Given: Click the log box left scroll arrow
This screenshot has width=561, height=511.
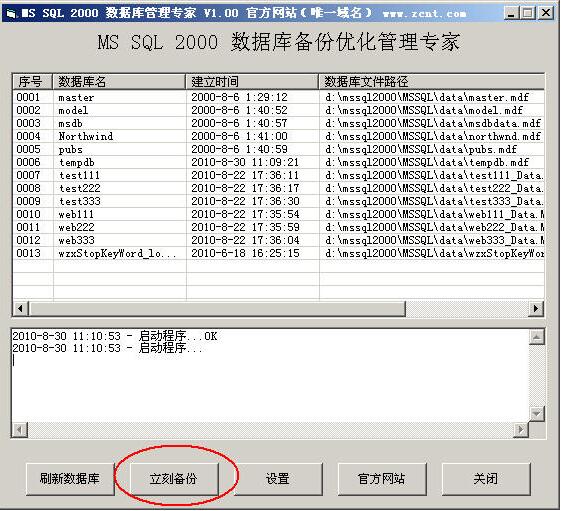Looking at the screenshot, I should (20, 430).
